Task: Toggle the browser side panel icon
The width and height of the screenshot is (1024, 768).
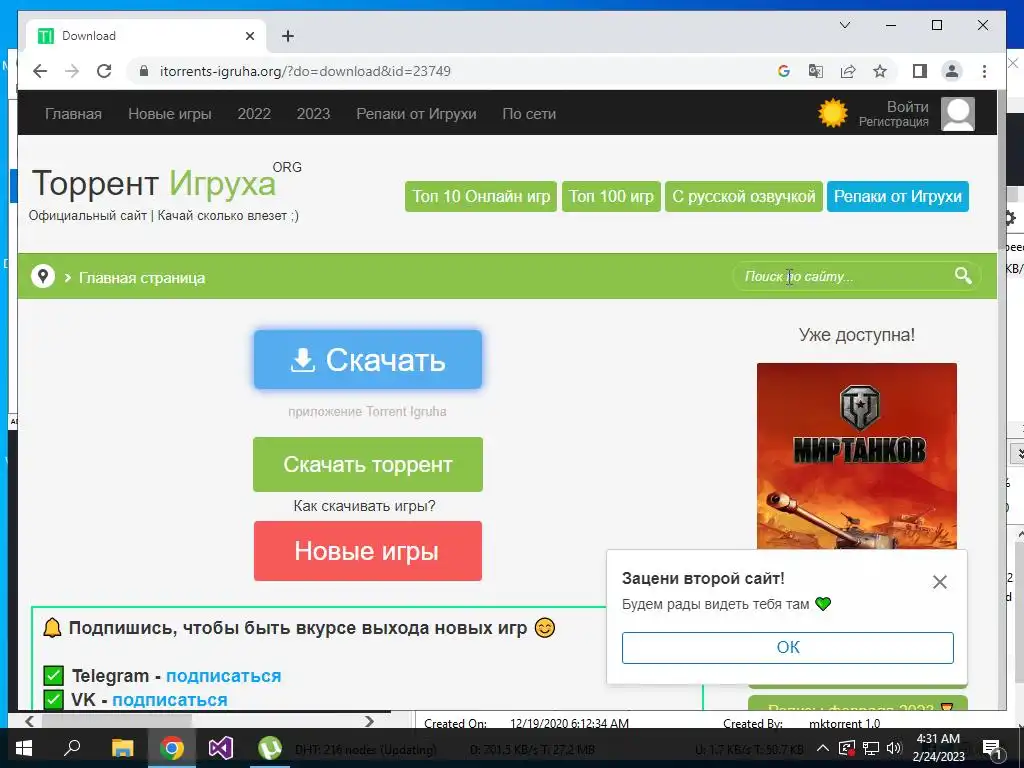Action: pos(920,71)
